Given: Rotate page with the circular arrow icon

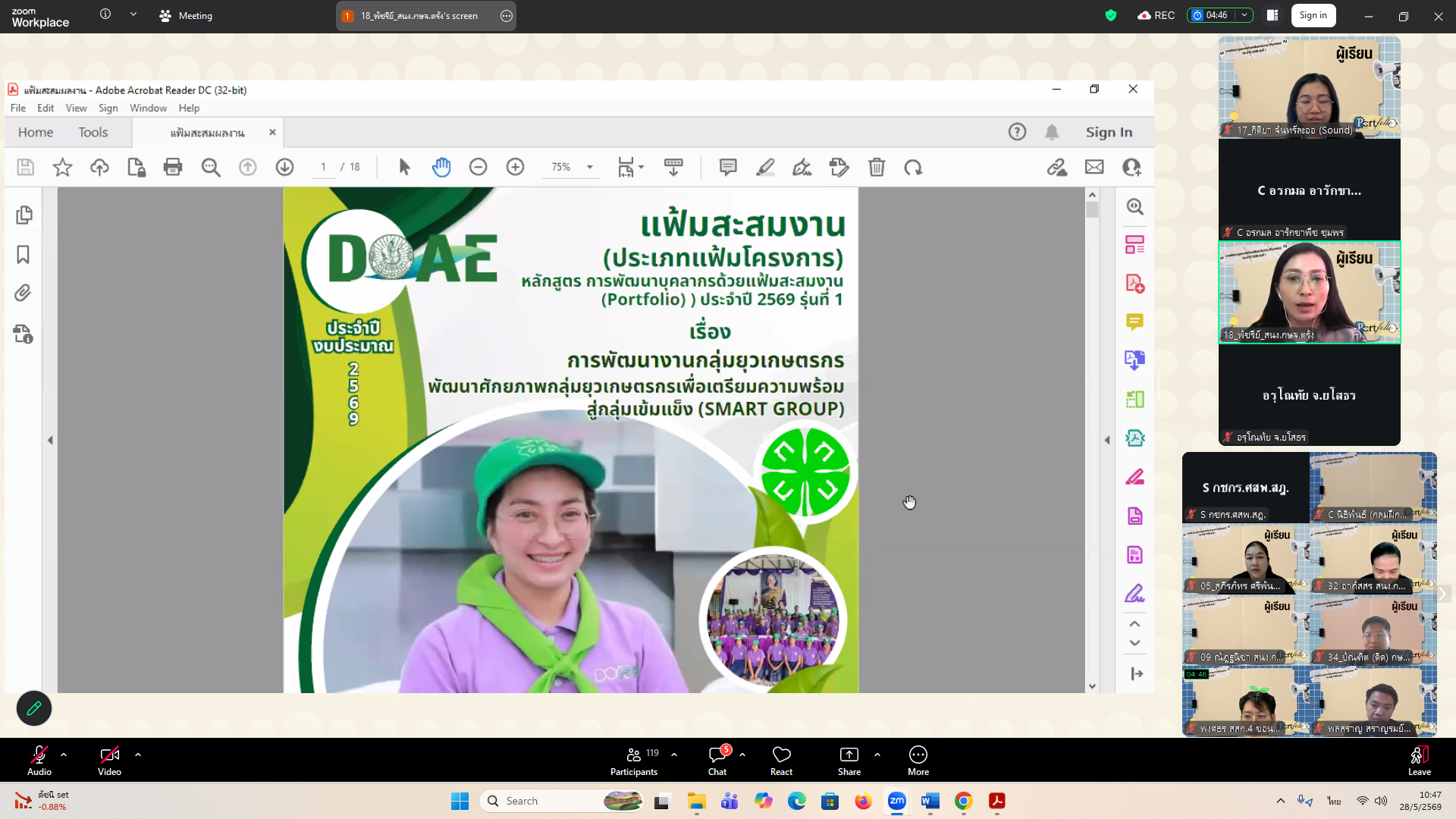Looking at the screenshot, I should tap(913, 167).
